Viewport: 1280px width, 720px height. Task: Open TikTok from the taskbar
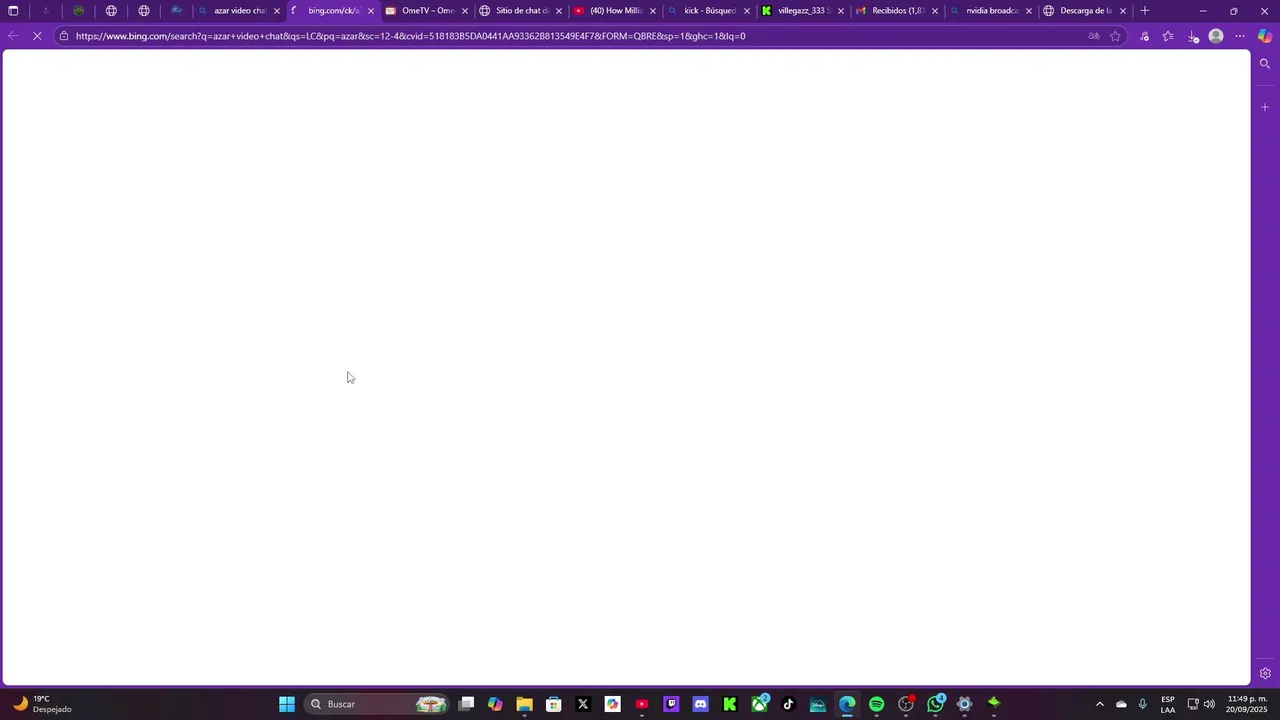788,704
